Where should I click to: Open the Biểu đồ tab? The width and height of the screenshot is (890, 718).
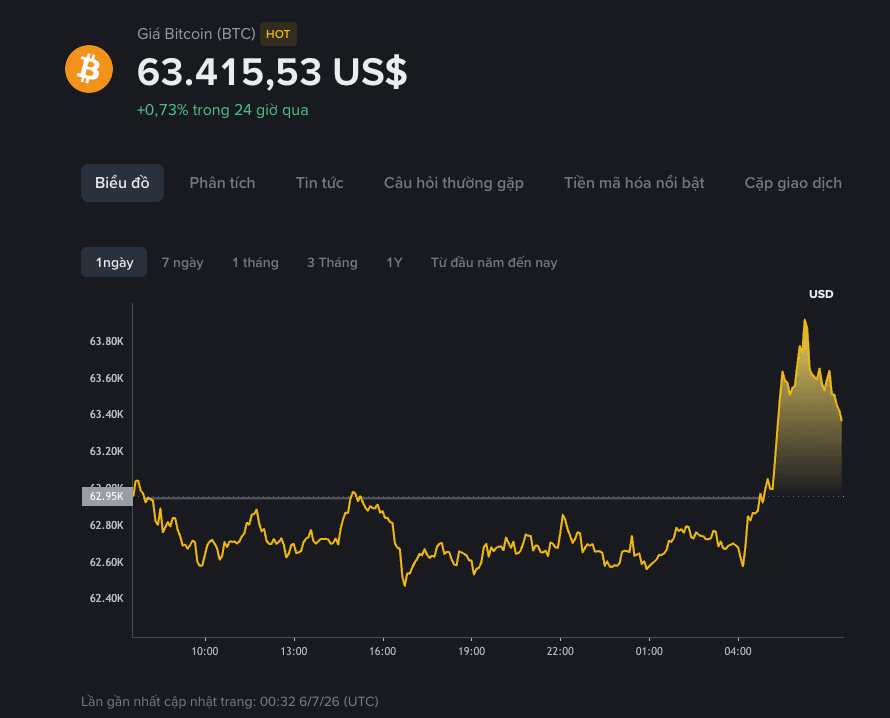[x=122, y=183]
